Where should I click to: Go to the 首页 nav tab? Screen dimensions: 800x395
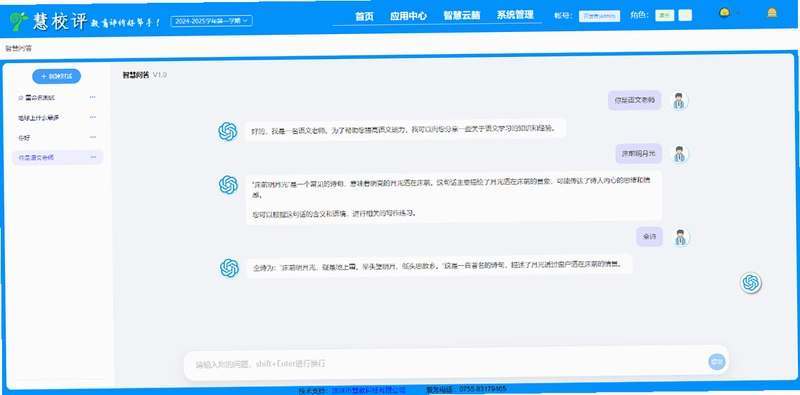364,16
